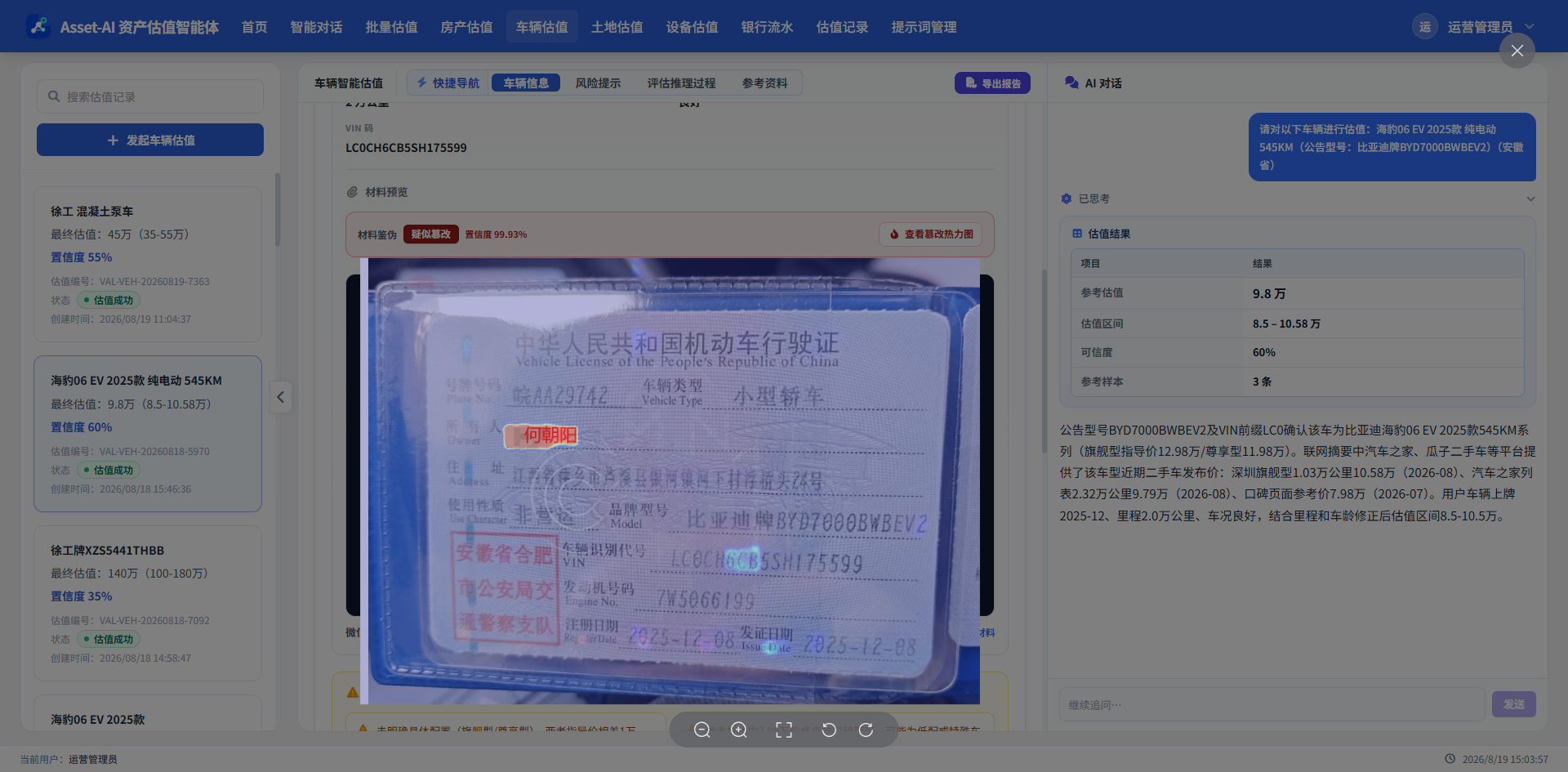1568x772 pixels.
Task: Collapse the left sidebar with the chevron
Action: coord(280,397)
